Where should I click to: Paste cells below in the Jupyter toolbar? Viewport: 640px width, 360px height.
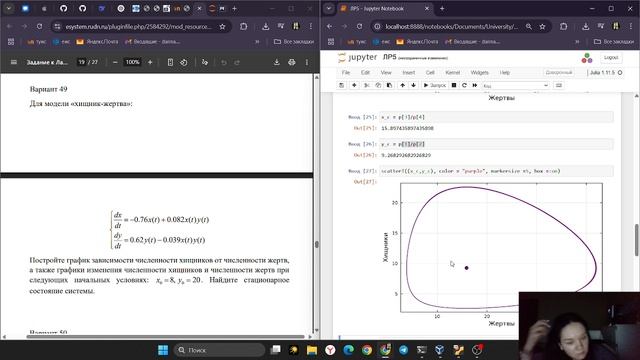click(x=389, y=85)
